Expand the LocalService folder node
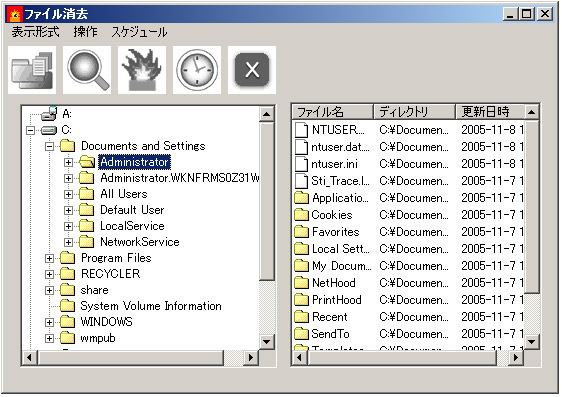The height and width of the screenshot is (397, 562). pyautogui.click(x=68, y=226)
